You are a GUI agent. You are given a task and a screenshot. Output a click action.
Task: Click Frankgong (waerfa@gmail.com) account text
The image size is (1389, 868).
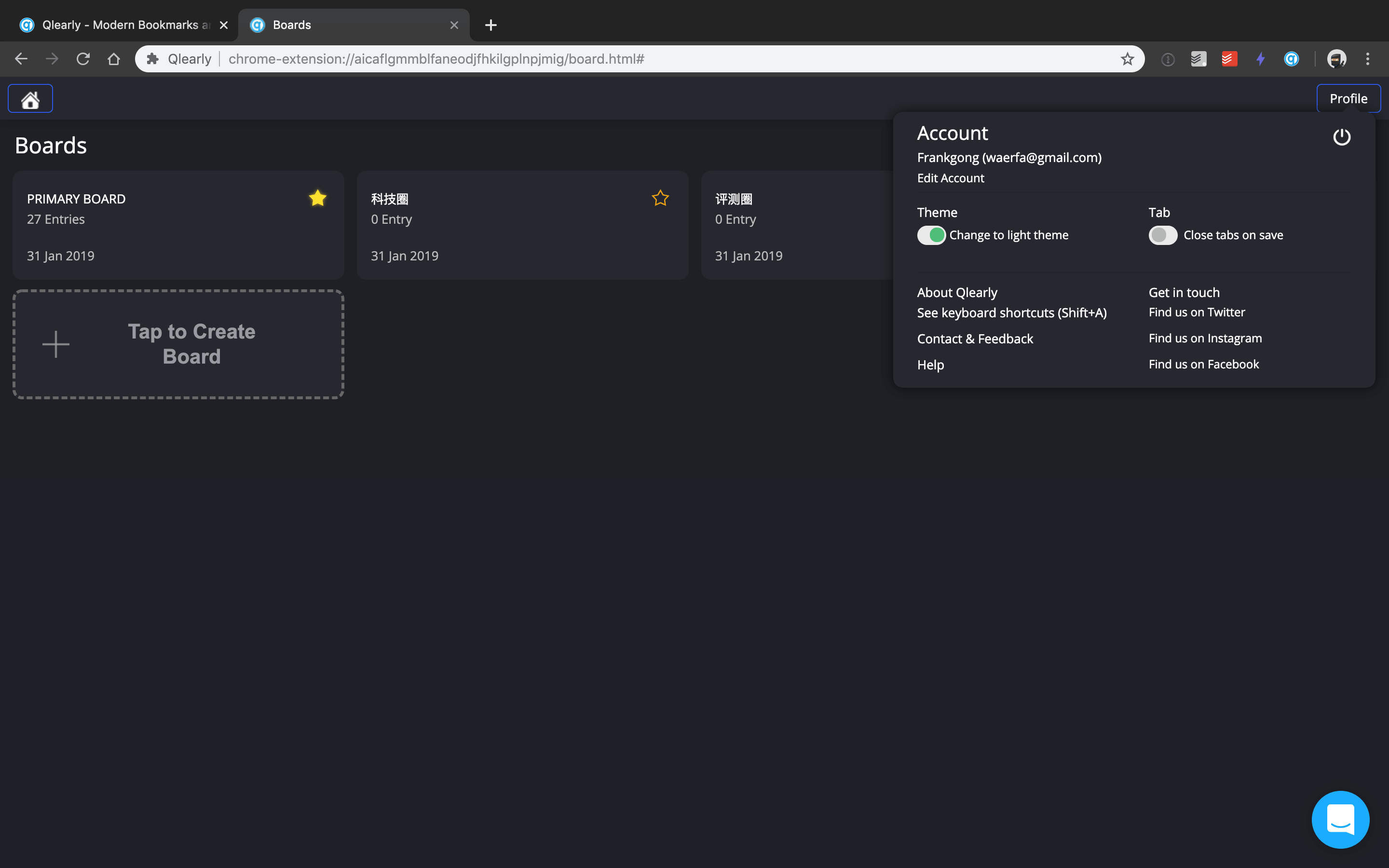[1009, 157]
